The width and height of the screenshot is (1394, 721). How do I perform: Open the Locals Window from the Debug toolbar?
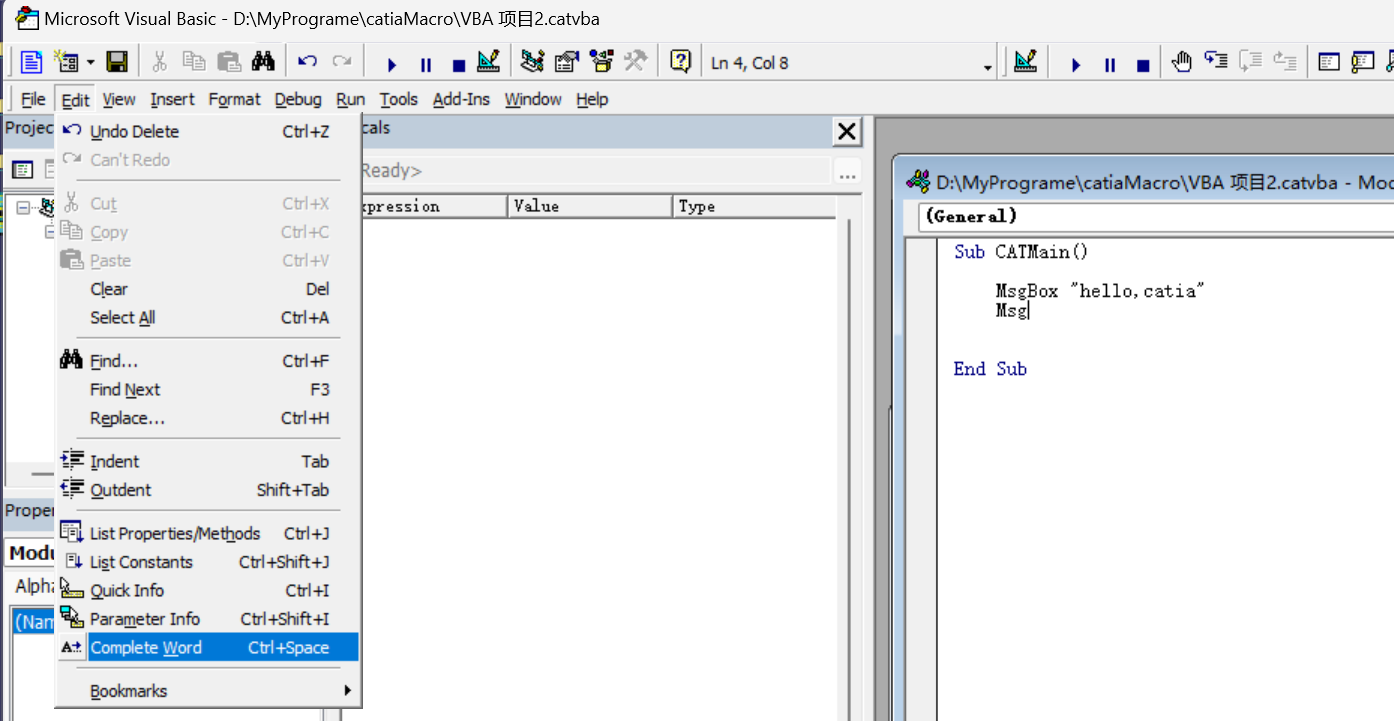(1329, 62)
